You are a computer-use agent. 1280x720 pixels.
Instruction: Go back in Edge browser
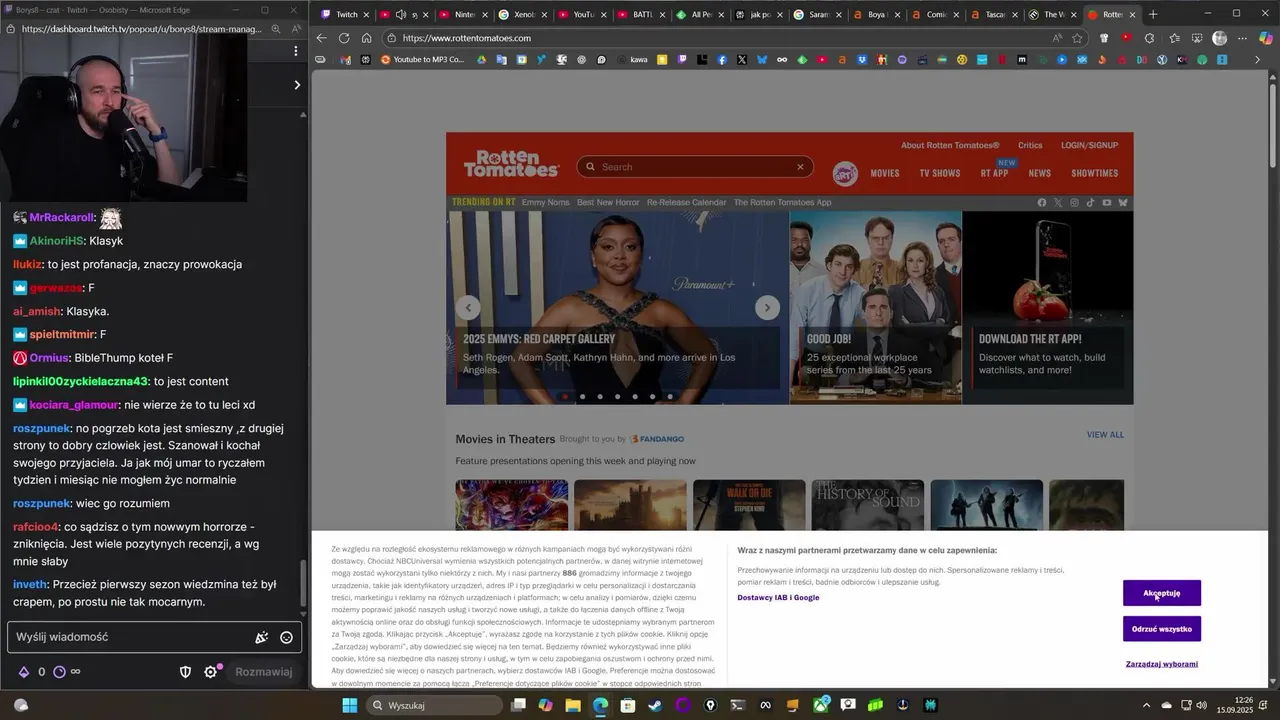tap(321, 38)
